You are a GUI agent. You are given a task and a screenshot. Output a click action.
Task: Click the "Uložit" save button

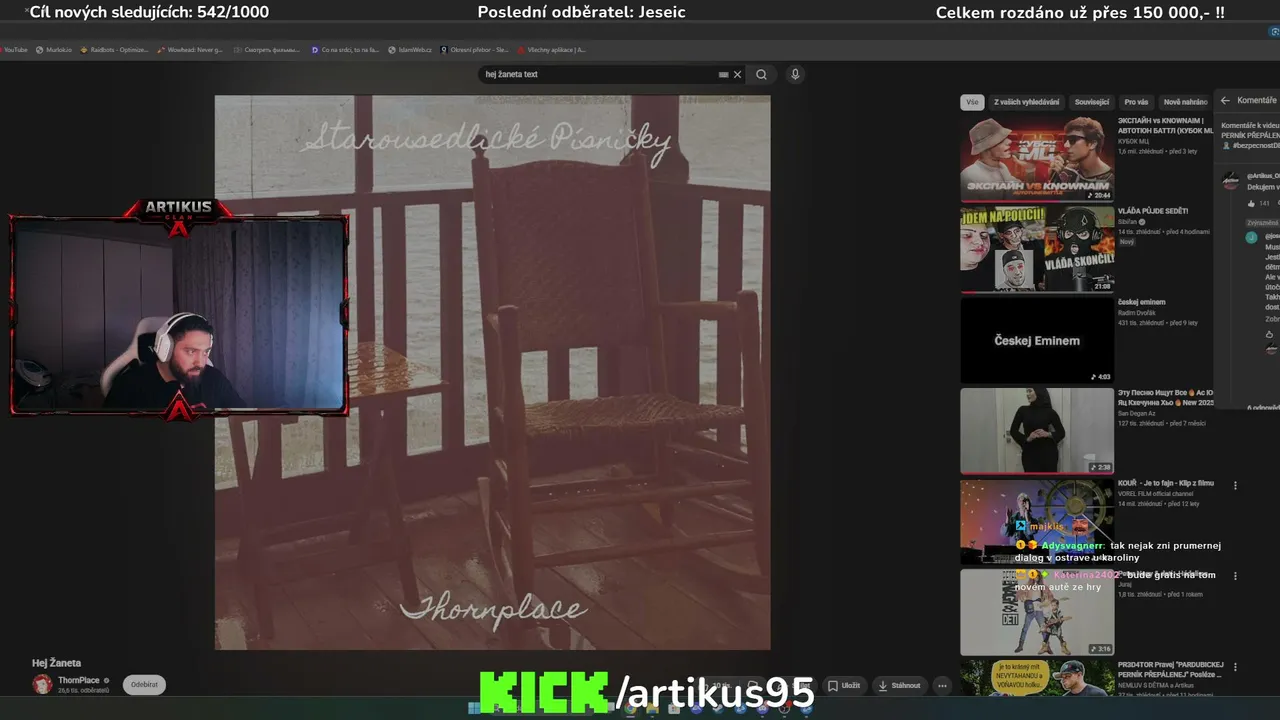tap(844, 686)
